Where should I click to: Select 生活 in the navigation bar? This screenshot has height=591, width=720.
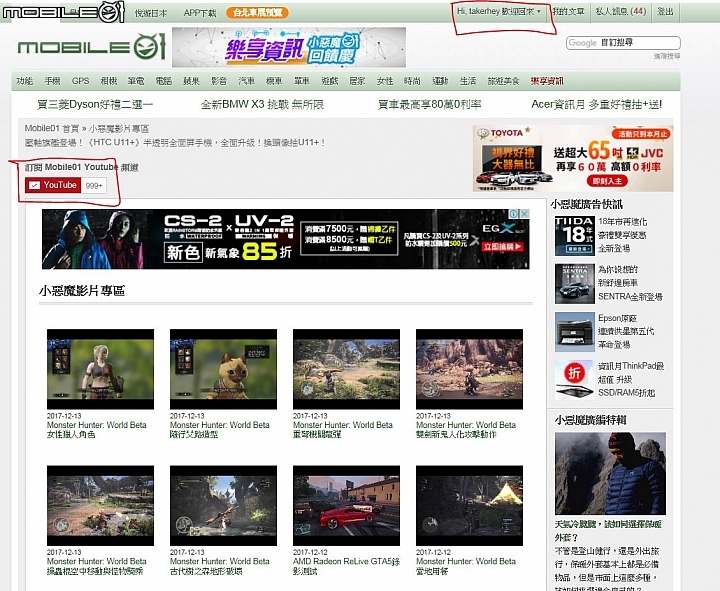pyautogui.click(x=468, y=81)
